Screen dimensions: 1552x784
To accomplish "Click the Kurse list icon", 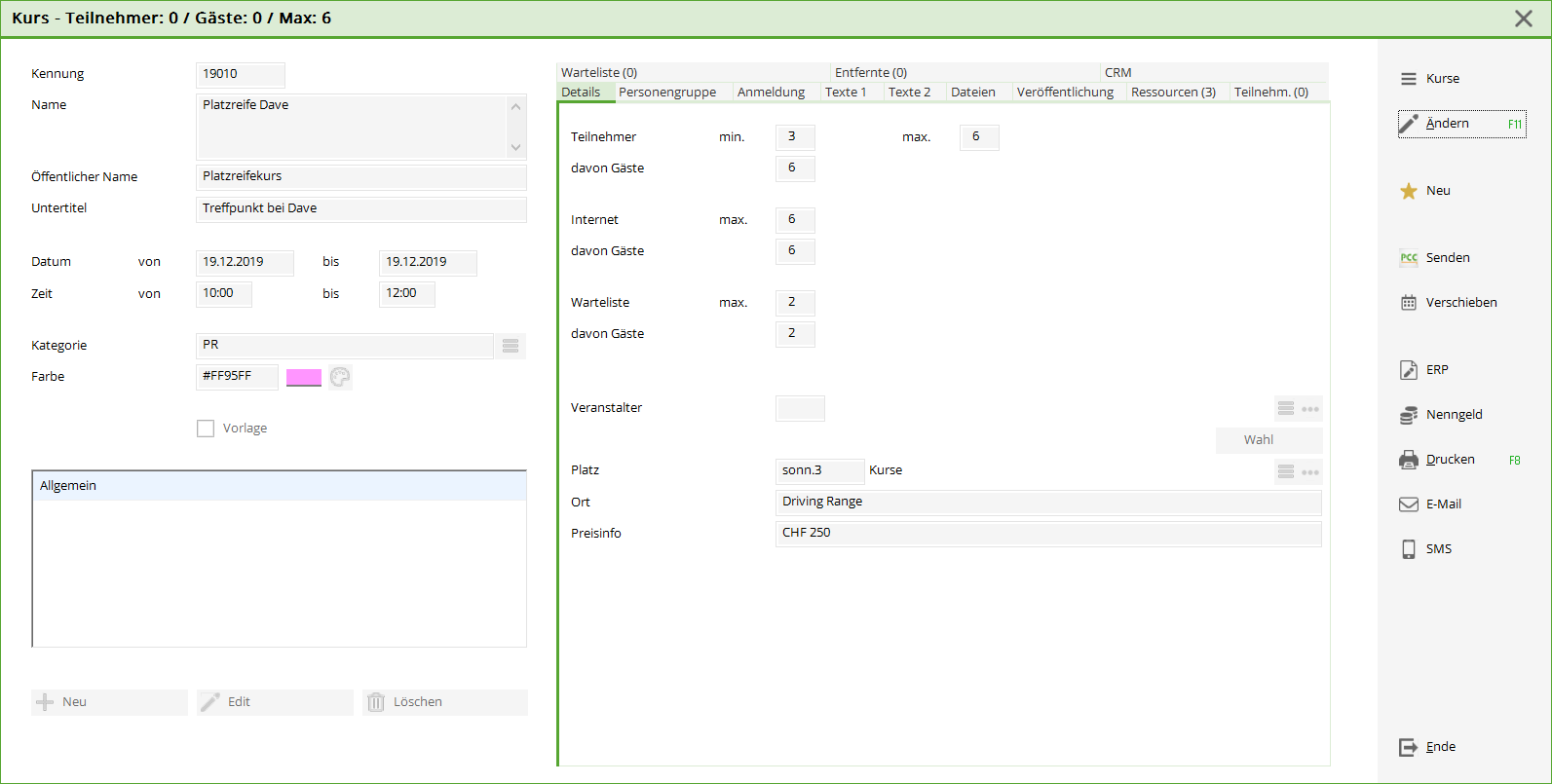I will tap(1408, 79).
